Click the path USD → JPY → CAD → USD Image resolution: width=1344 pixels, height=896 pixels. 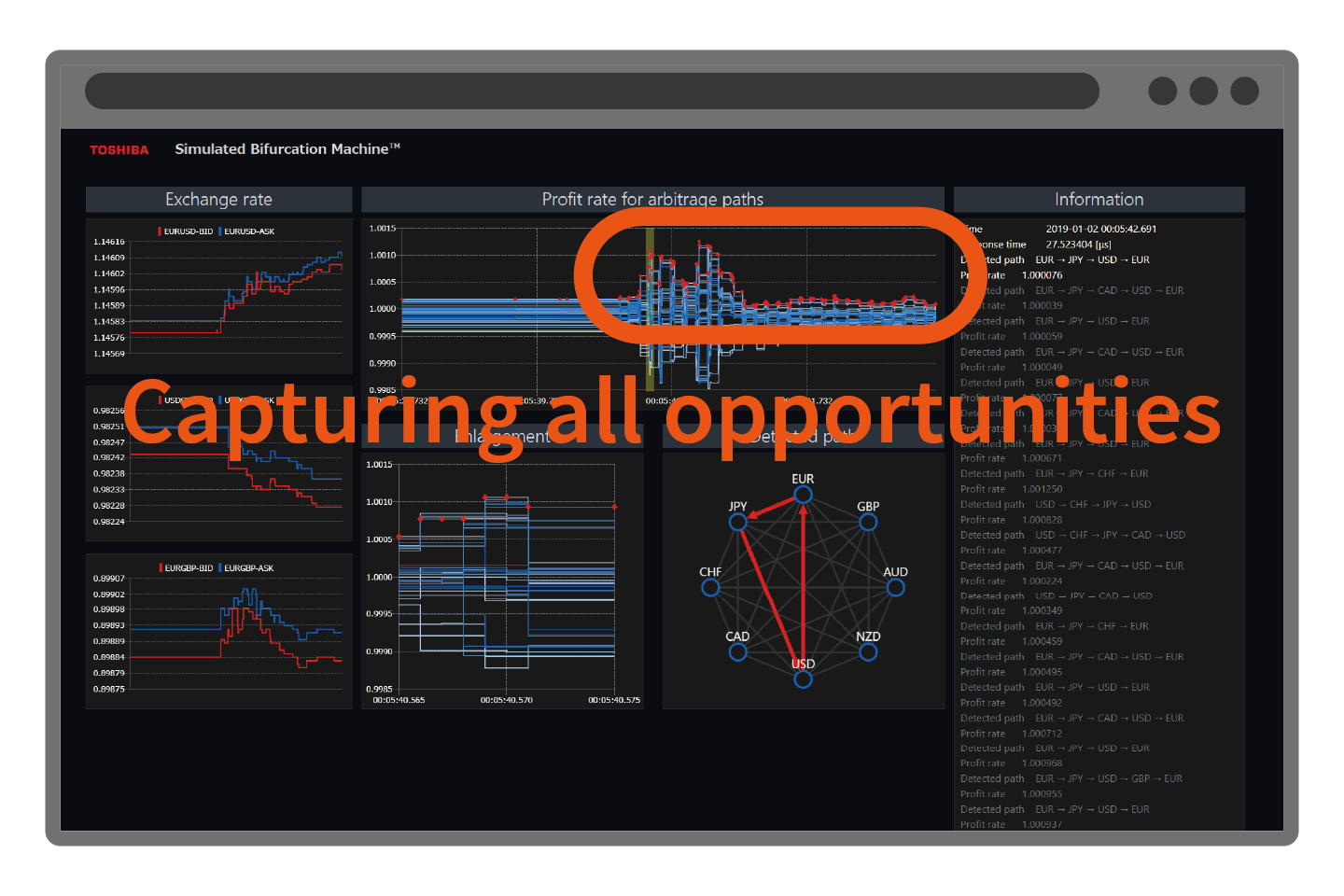pyautogui.click(x=1094, y=595)
